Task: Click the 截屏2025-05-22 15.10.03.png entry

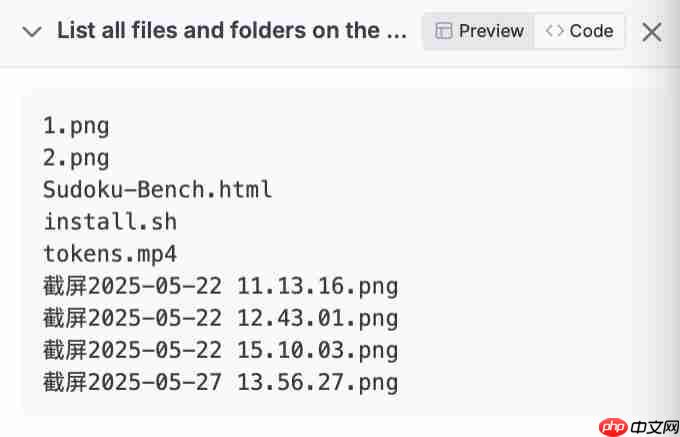Action: pos(220,351)
